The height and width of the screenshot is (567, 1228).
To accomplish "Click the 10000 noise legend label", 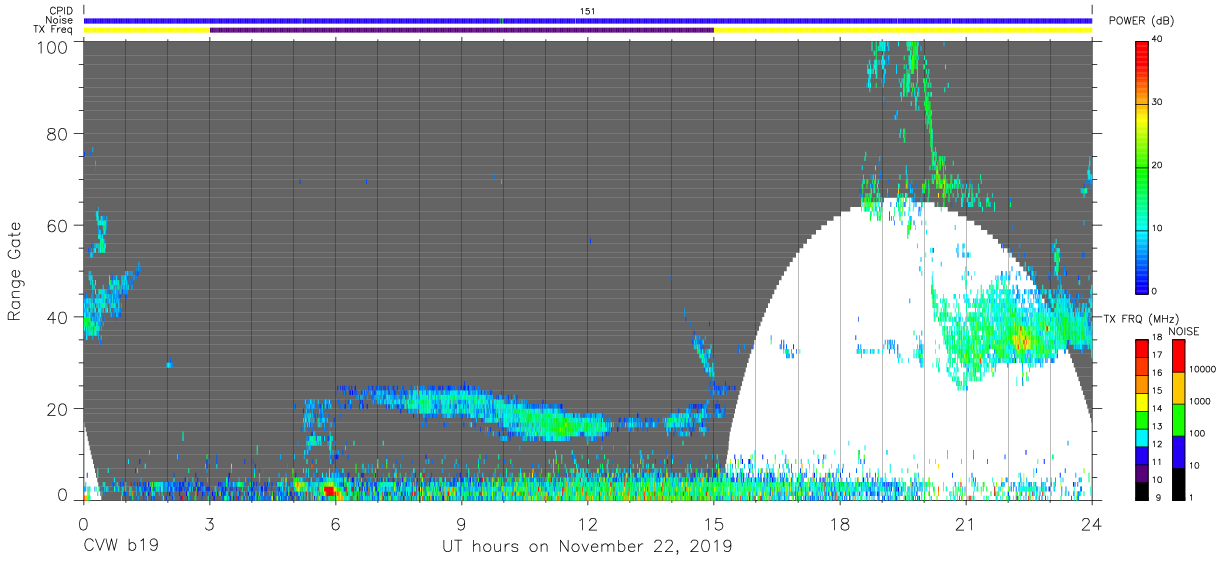I will [1204, 370].
